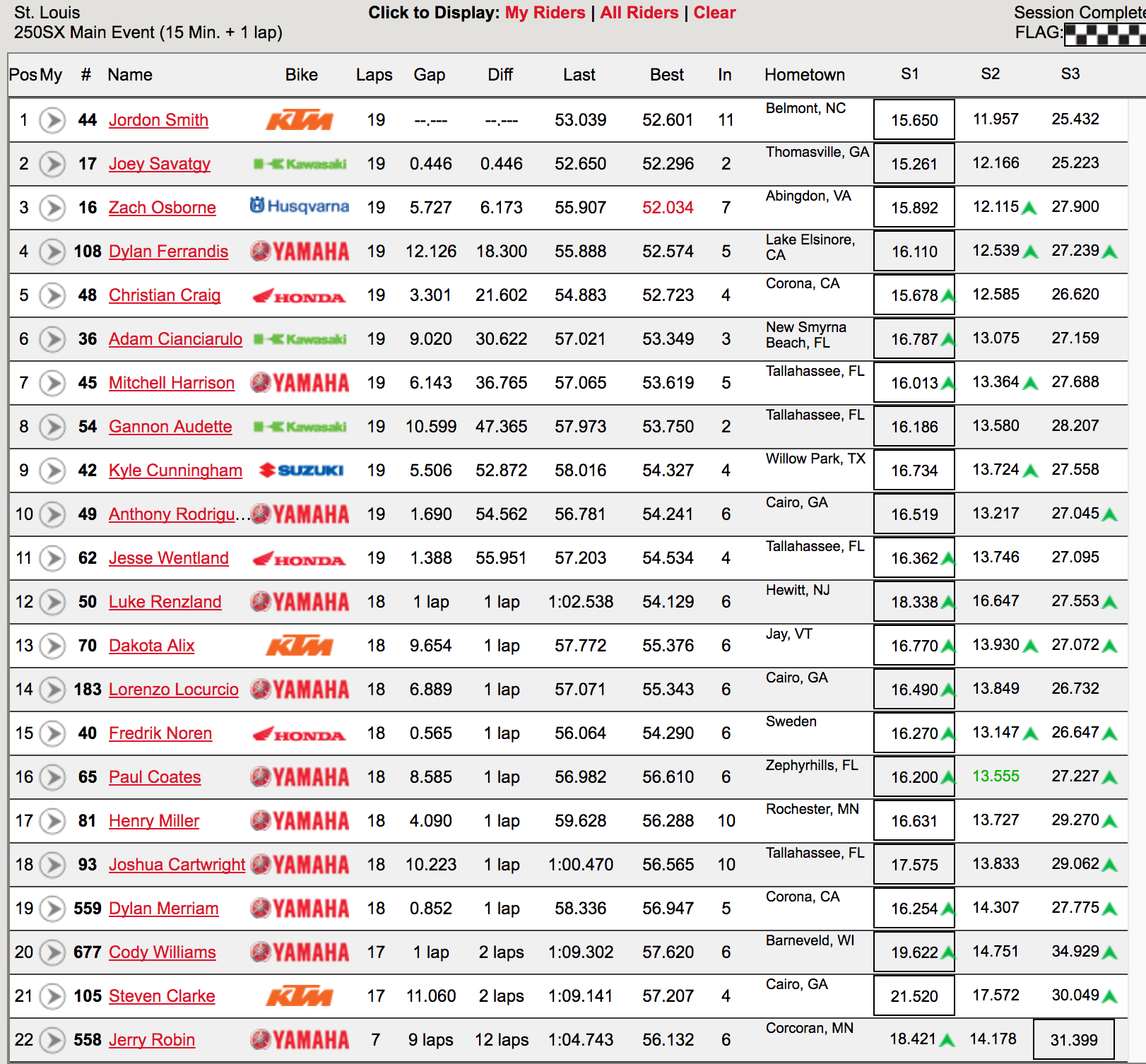Click the Clear link at top
The height and width of the screenshot is (1064, 1146).
click(x=714, y=13)
